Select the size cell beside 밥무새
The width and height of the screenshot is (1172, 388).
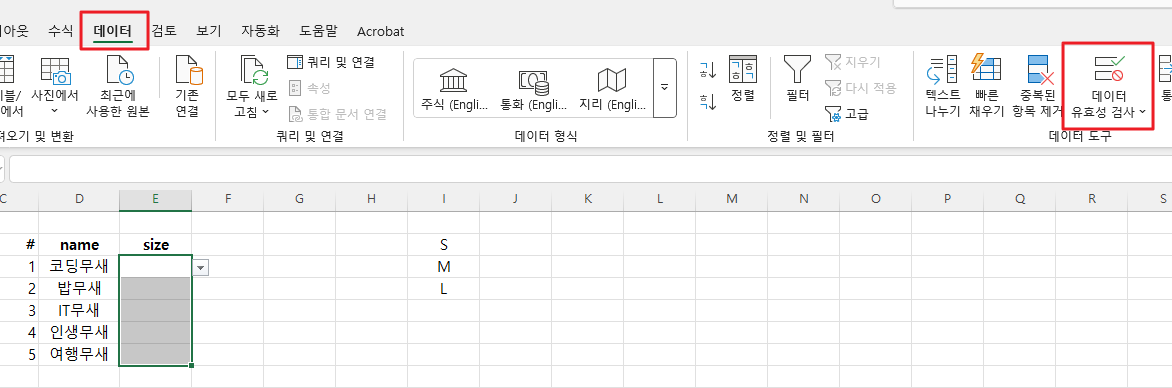(x=155, y=289)
